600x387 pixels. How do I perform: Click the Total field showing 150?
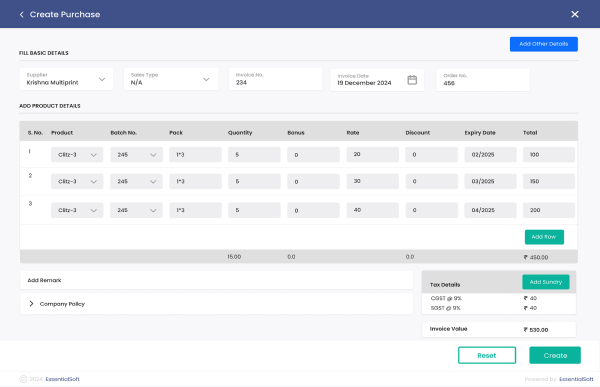point(549,181)
